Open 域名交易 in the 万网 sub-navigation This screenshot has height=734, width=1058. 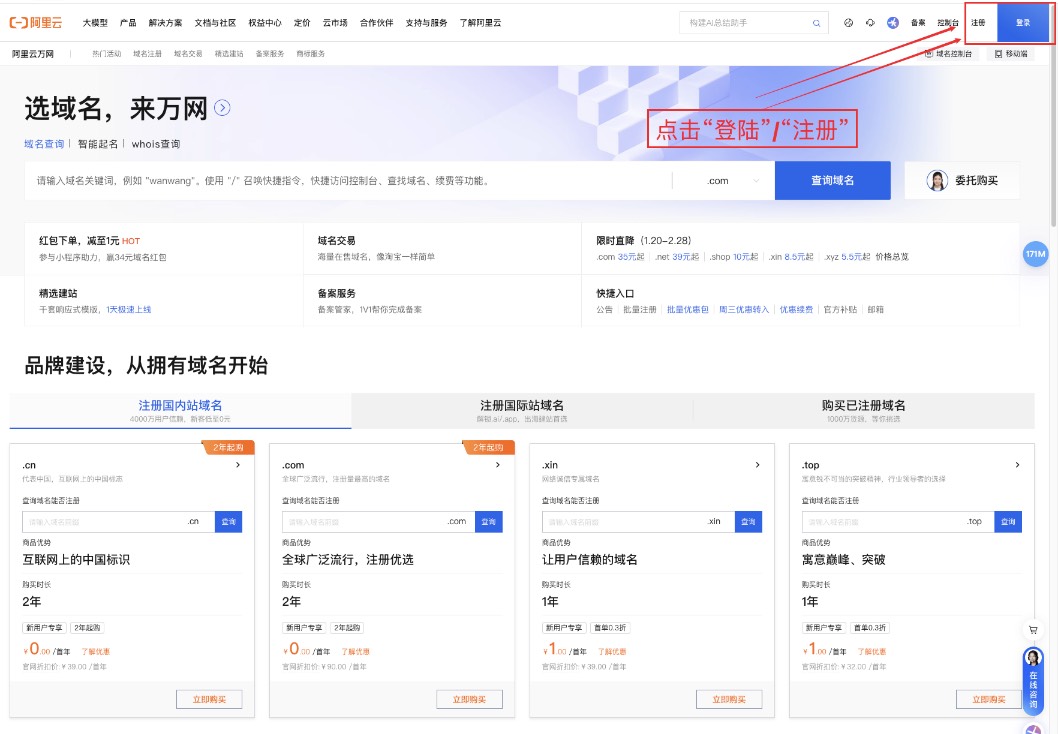coord(188,54)
